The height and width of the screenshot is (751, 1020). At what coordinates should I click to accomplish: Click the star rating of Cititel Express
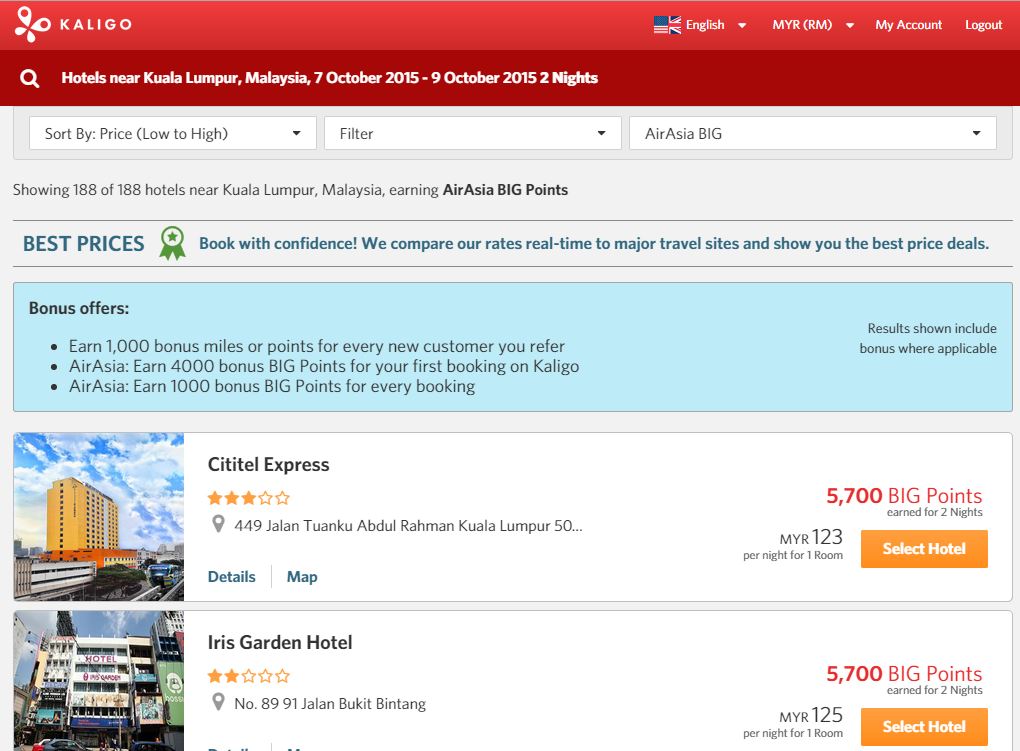pos(248,497)
